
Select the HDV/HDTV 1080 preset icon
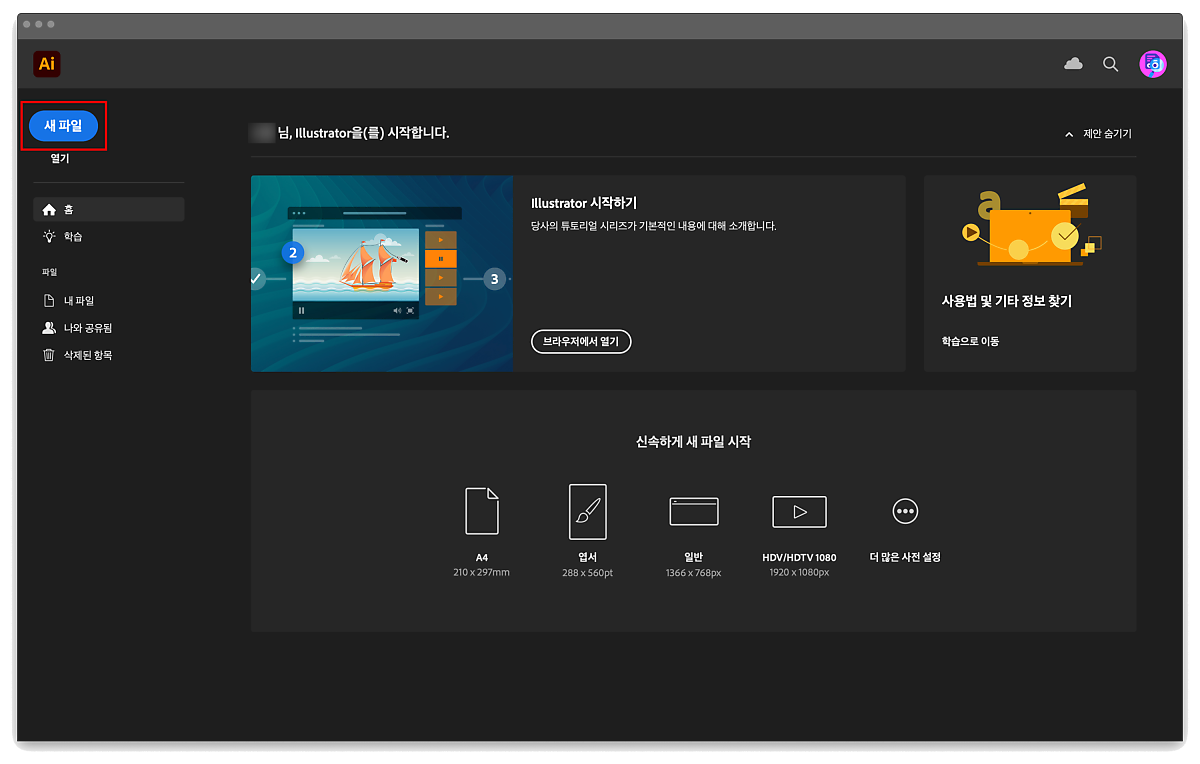click(x=799, y=511)
